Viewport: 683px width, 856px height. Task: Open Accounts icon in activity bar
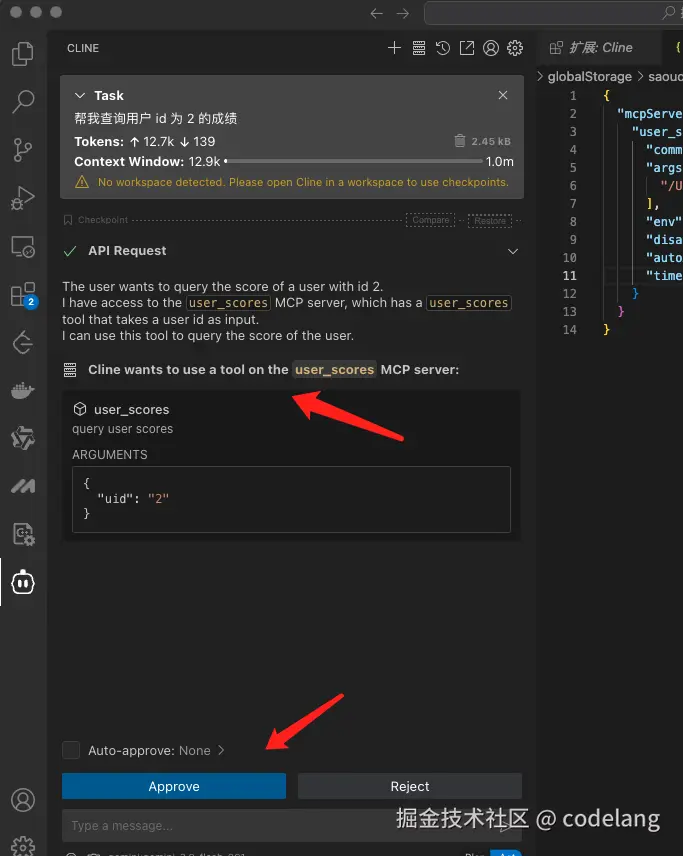click(22, 800)
